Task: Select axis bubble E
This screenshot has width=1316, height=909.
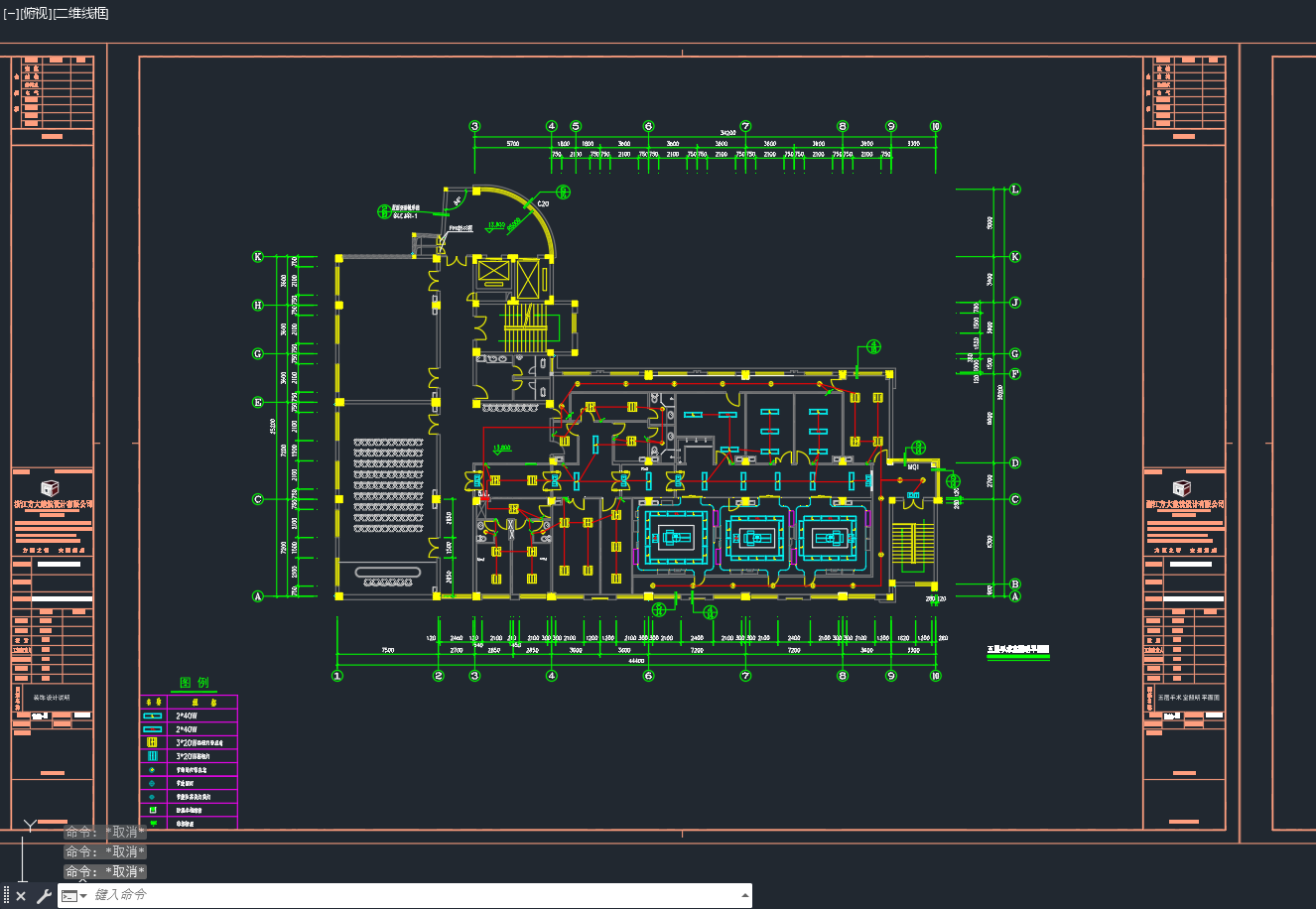Action: 258,402
